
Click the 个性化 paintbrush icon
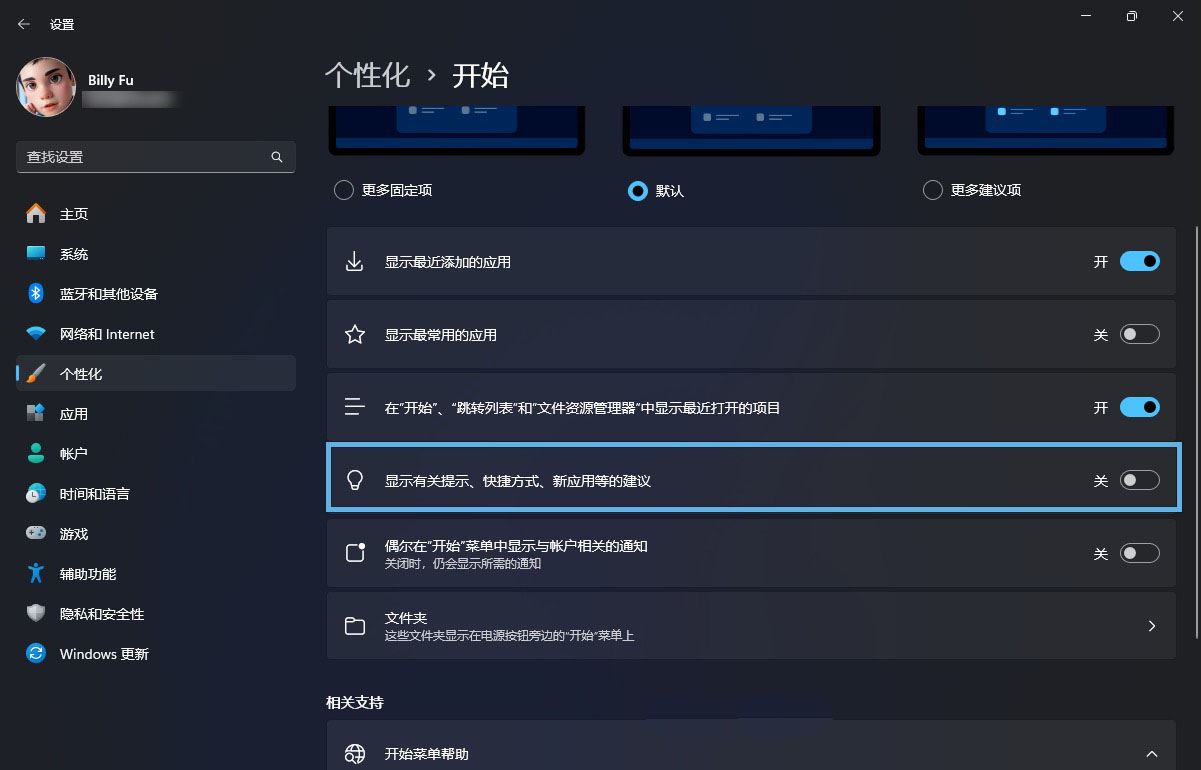pyautogui.click(x=36, y=374)
